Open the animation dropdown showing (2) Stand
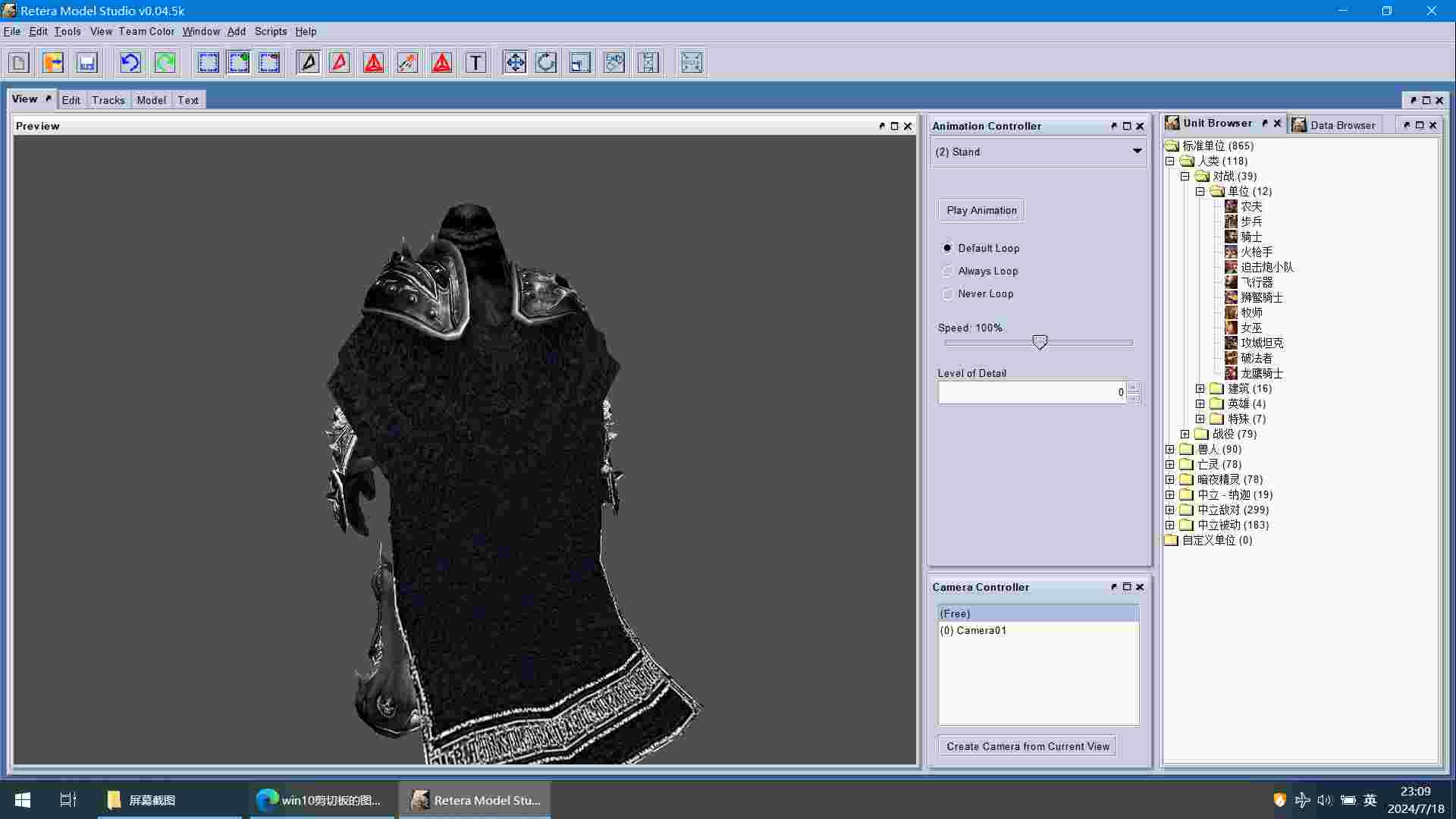The image size is (1456, 819). tap(1038, 152)
